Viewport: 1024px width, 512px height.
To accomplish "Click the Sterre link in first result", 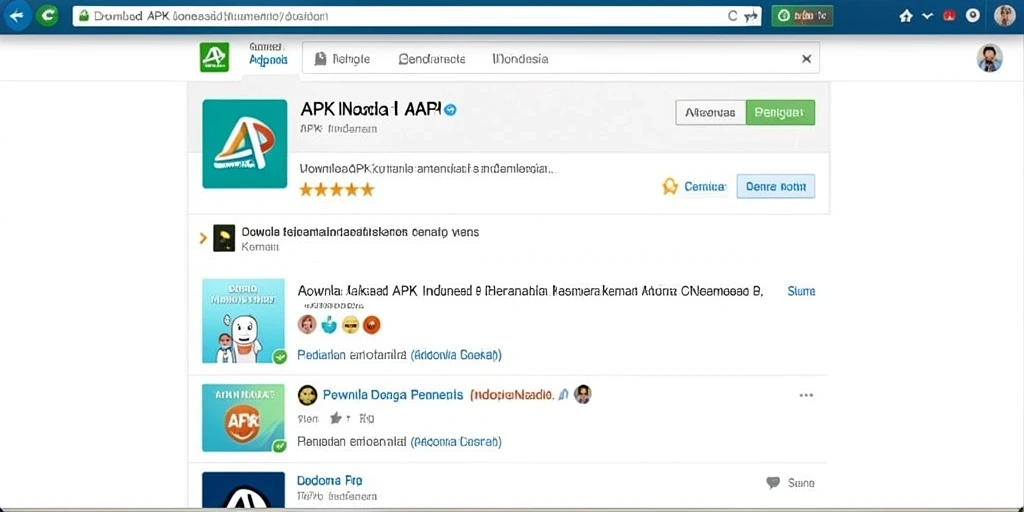I will pyautogui.click(x=801, y=291).
